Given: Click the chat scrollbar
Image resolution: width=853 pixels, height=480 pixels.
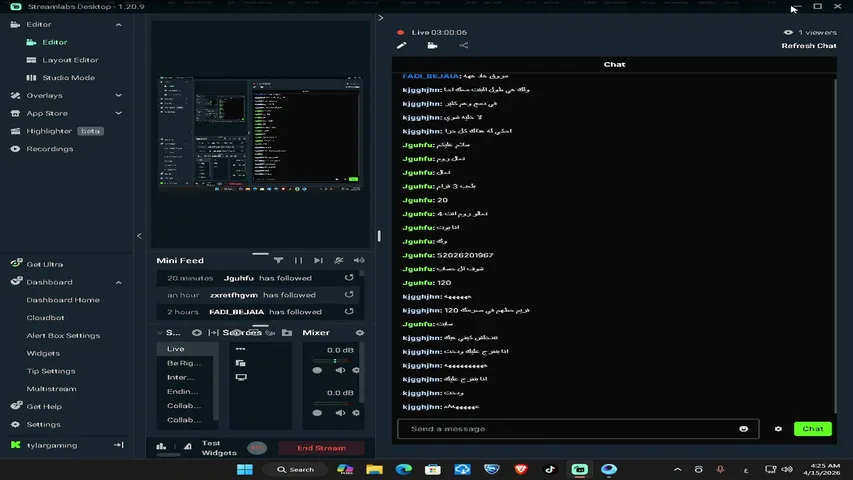Looking at the screenshot, I should click(x=835, y=245).
